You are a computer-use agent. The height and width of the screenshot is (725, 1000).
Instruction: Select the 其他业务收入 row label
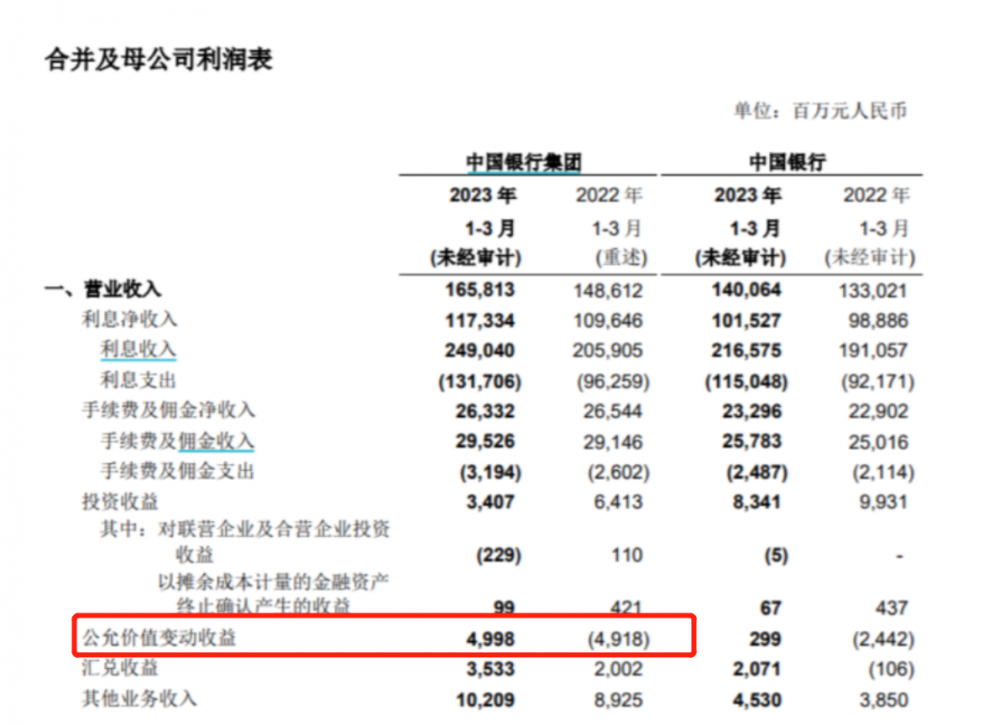point(139,698)
